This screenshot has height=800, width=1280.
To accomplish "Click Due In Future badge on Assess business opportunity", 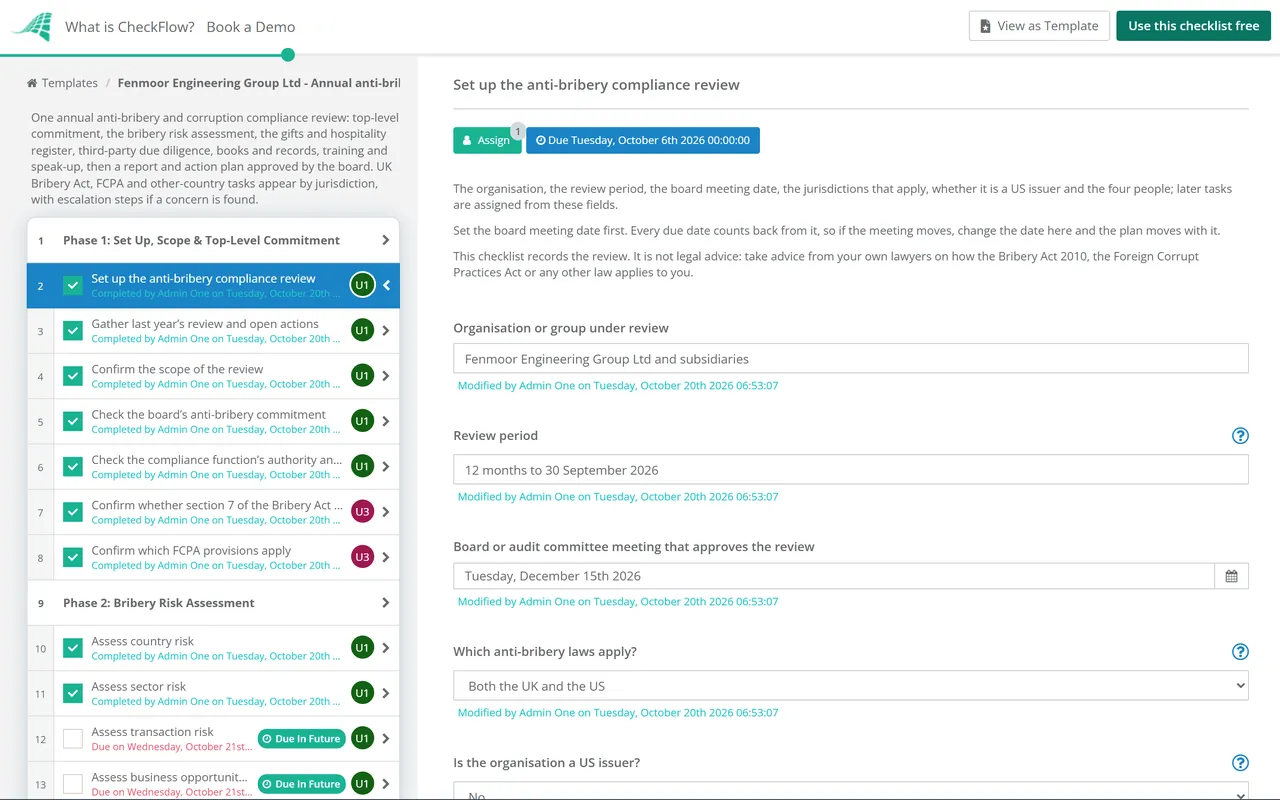I will (301, 784).
